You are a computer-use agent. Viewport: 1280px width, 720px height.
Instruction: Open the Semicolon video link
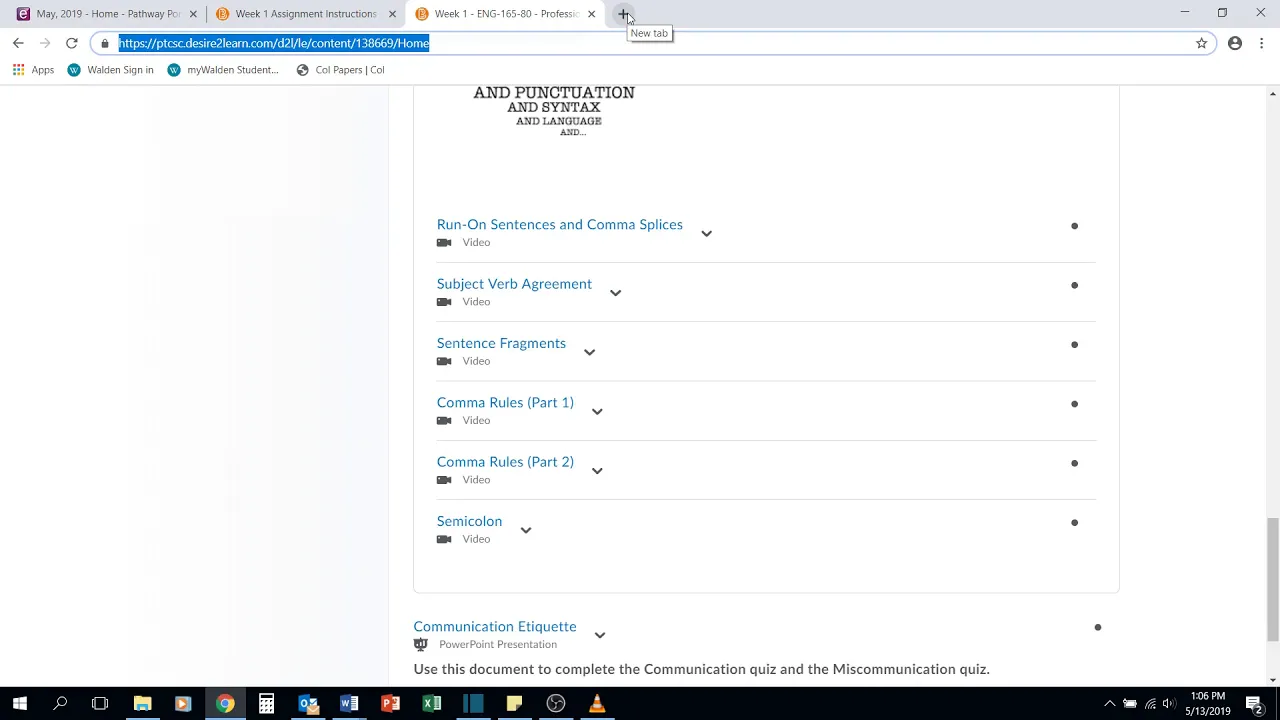[469, 521]
